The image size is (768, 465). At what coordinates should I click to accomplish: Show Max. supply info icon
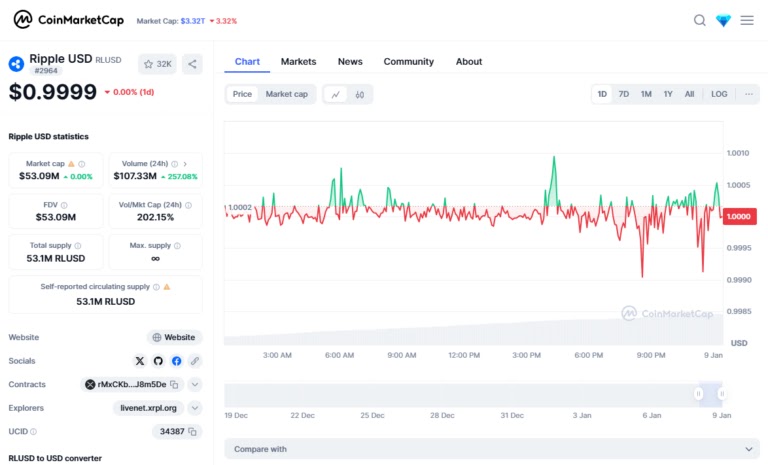pos(177,245)
